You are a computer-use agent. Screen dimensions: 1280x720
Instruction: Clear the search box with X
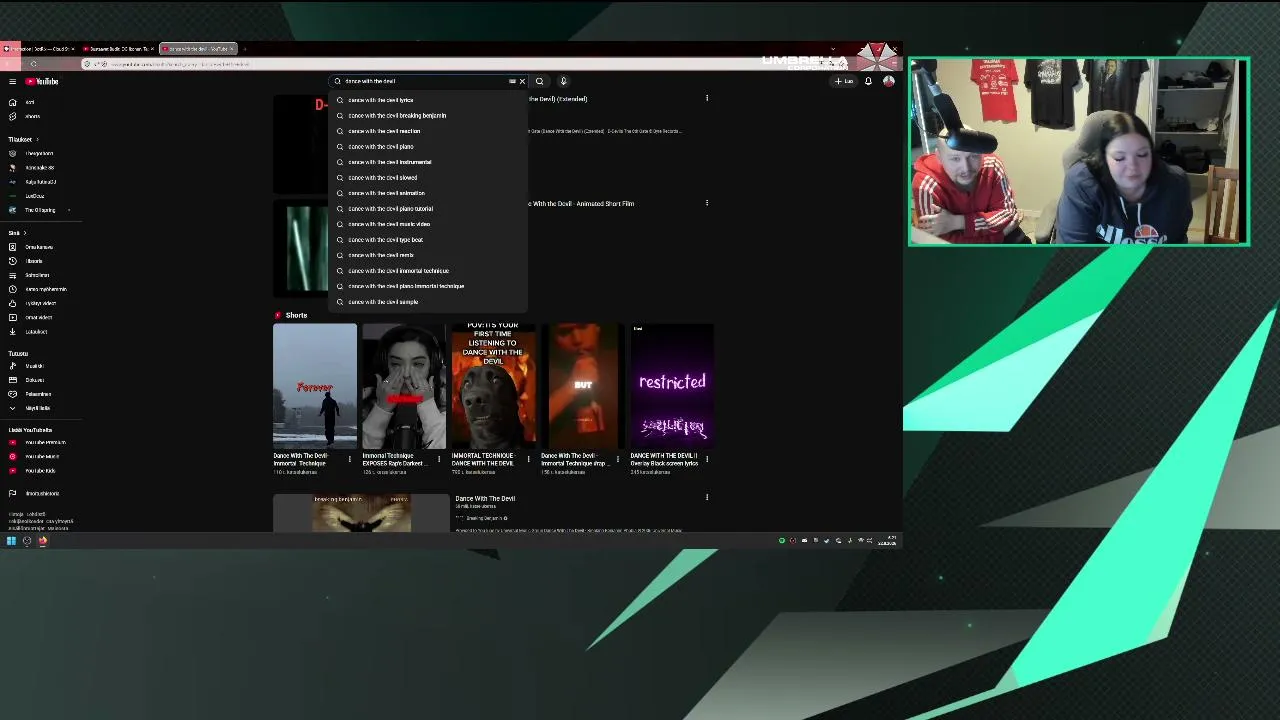522,81
